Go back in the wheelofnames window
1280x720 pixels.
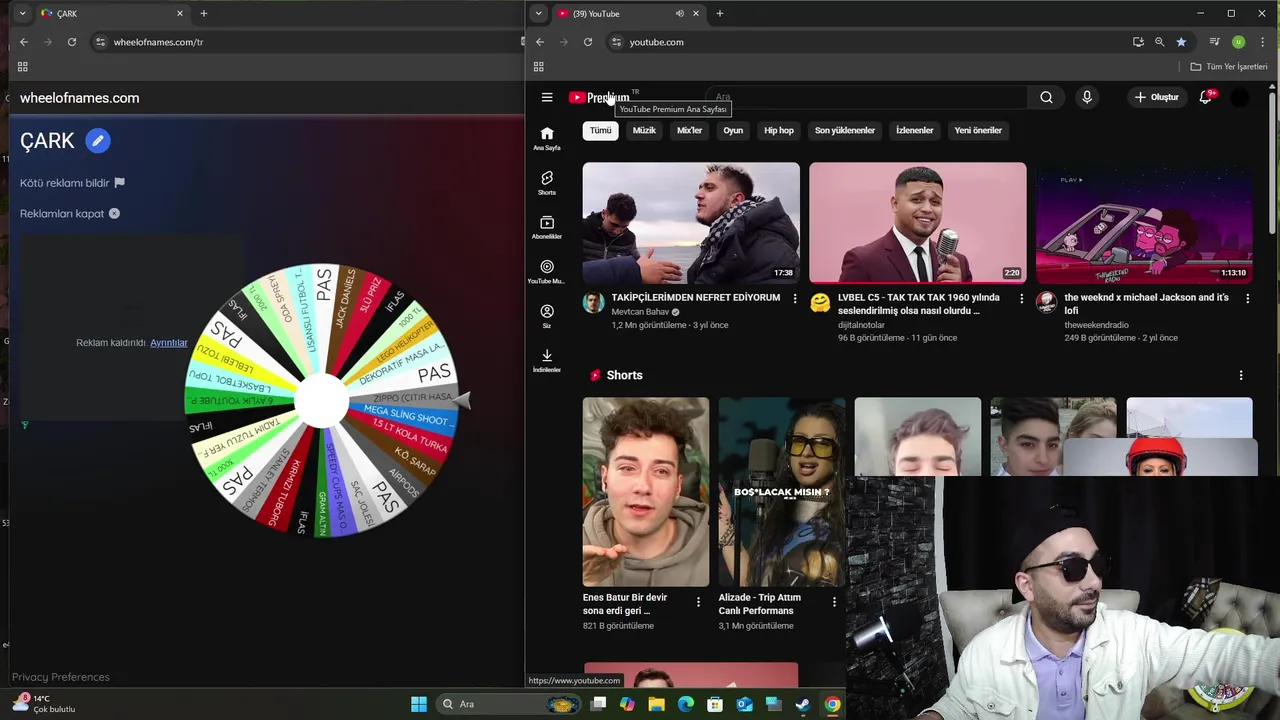pyautogui.click(x=24, y=42)
